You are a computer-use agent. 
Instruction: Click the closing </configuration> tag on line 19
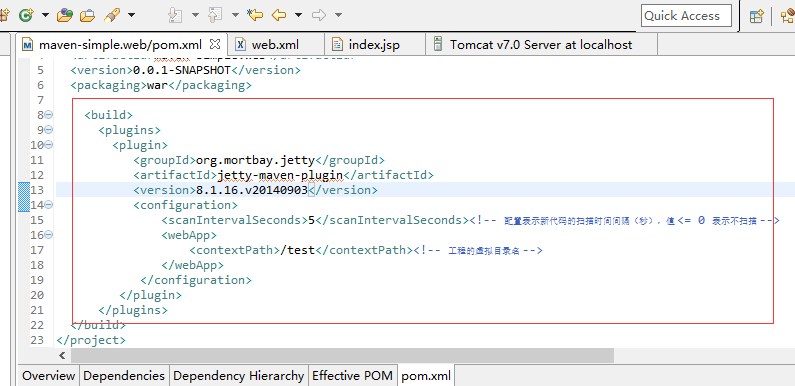coord(196,280)
